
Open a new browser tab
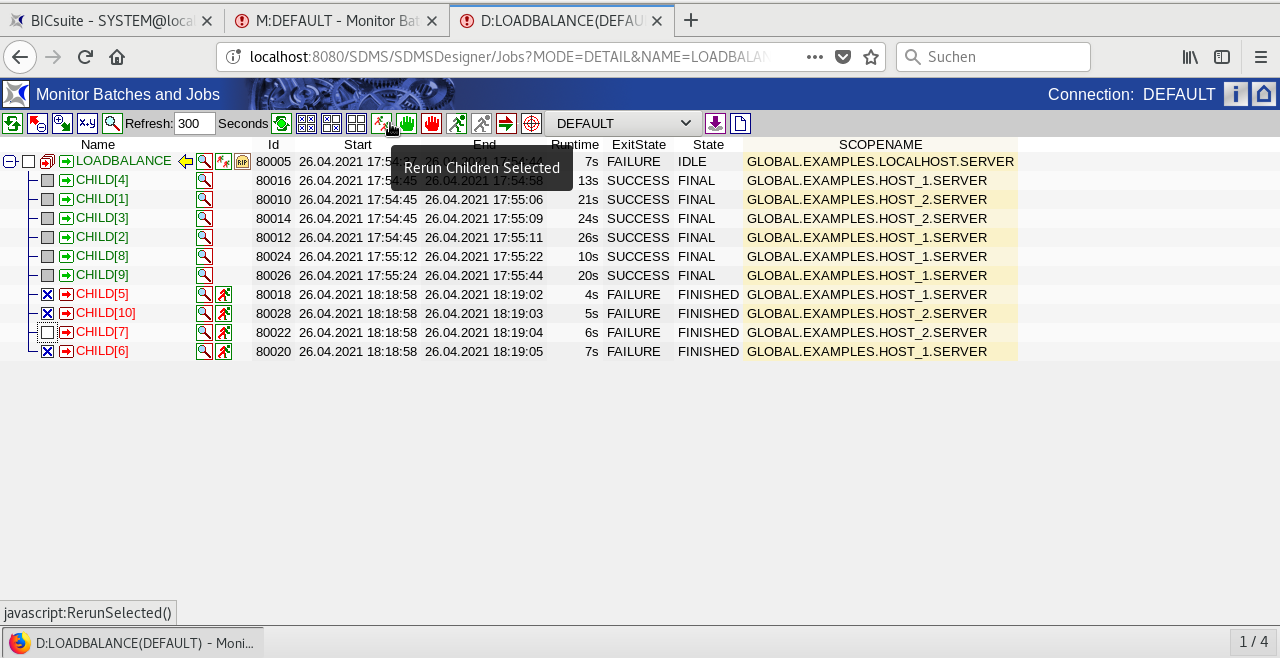[691, 20]
